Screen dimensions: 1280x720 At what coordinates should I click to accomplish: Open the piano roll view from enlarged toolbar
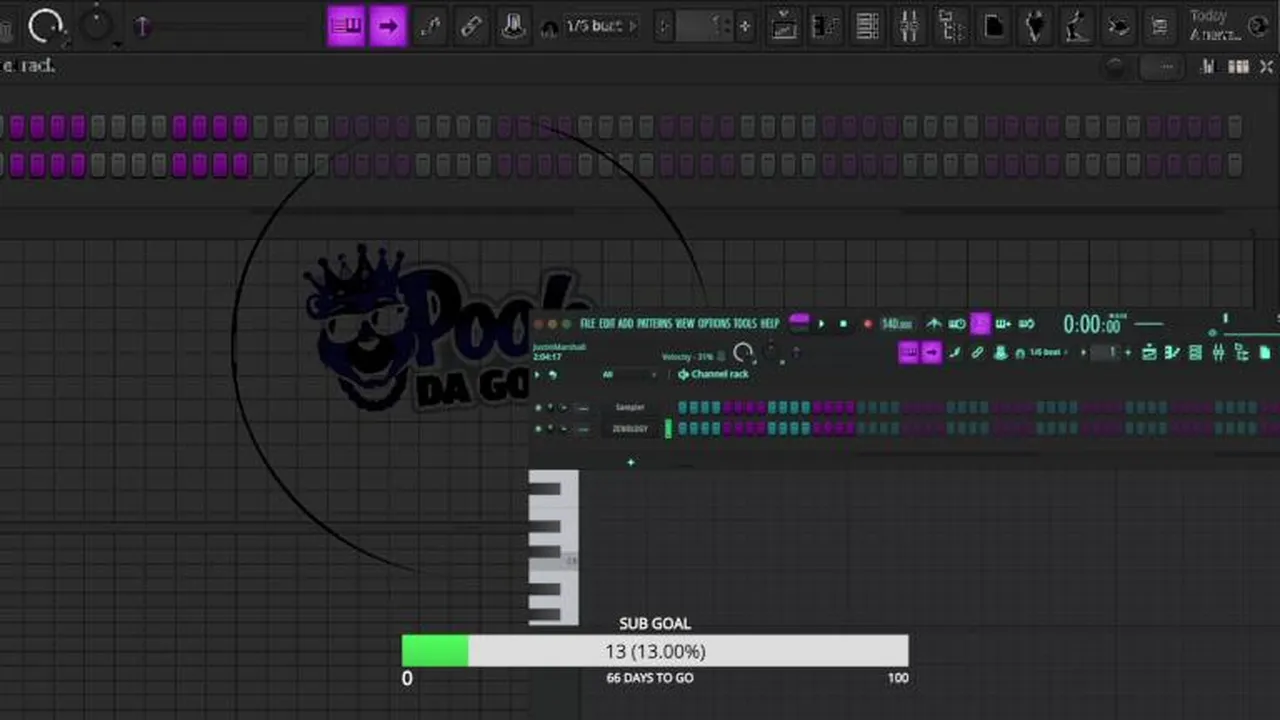(x=825, y=26)
